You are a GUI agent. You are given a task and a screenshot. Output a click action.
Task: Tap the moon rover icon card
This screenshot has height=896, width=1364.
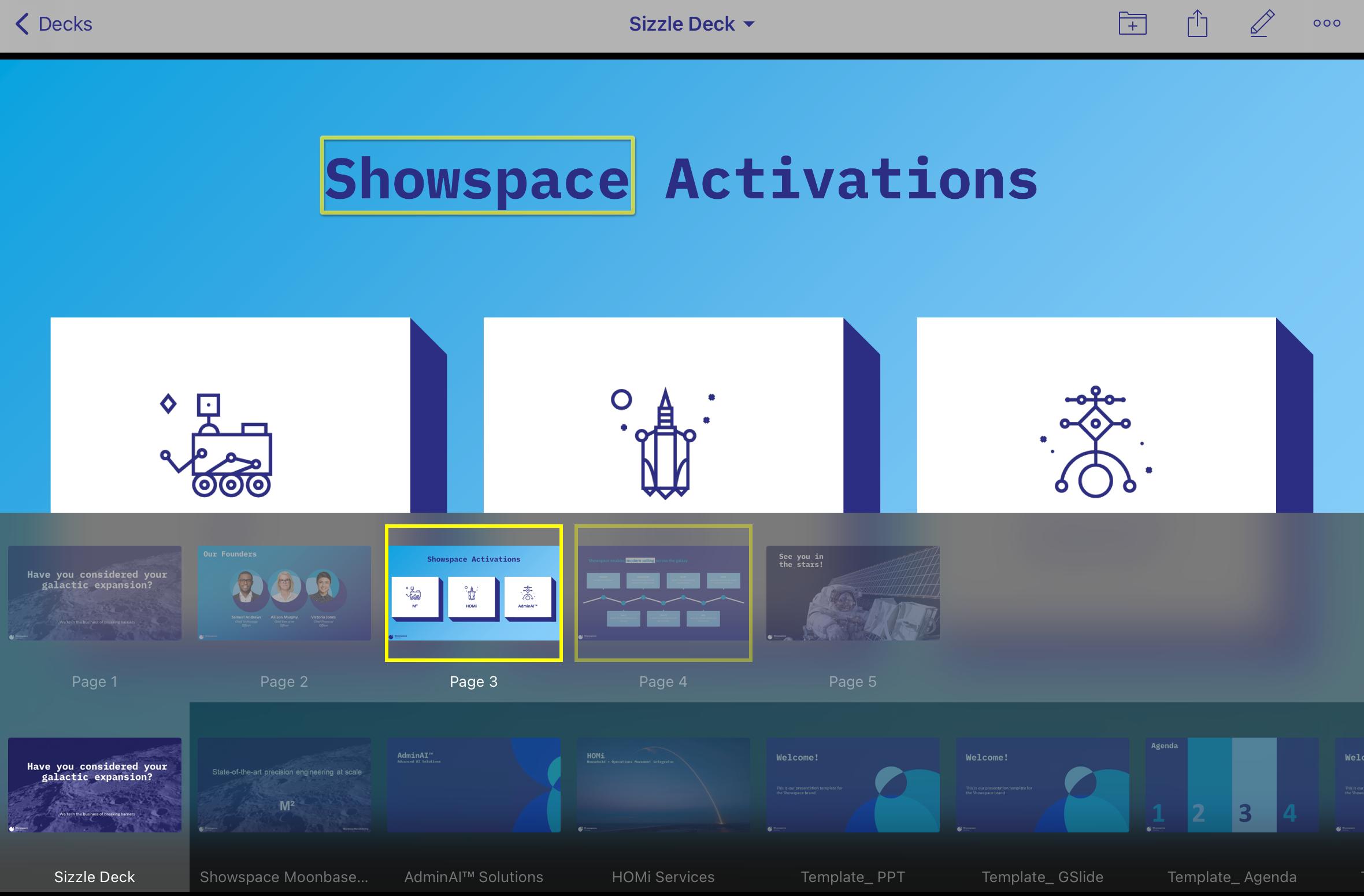(x=249, y=415)
